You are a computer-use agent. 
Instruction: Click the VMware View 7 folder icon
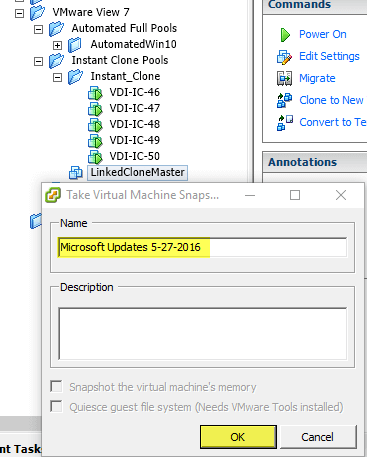[x=37, y=13]
